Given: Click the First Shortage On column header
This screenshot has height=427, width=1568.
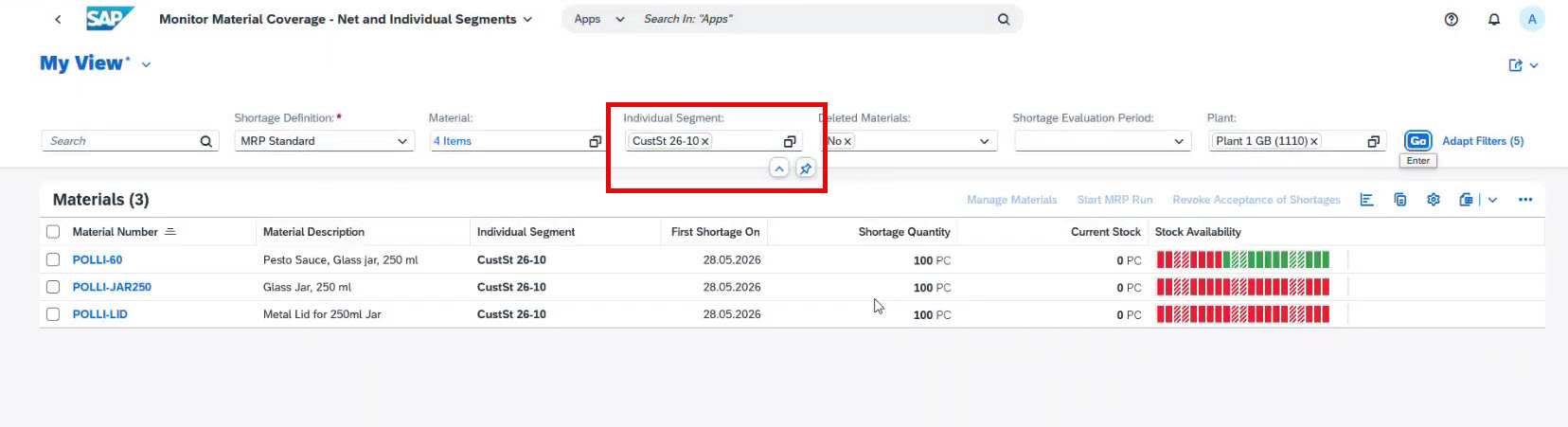Looking at the screenshot, I should point(715,232).
